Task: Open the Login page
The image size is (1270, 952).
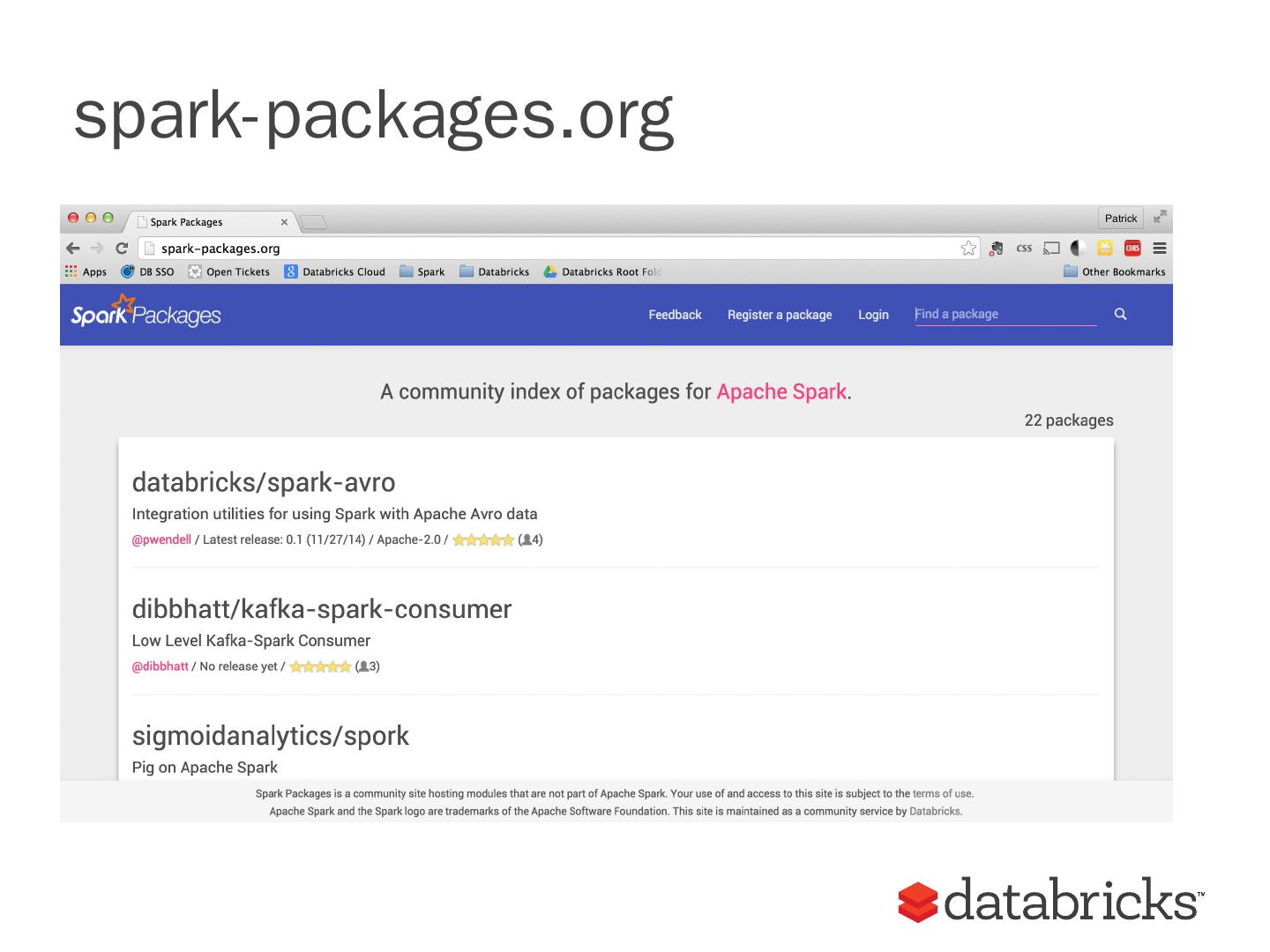Action: point(873,315)
